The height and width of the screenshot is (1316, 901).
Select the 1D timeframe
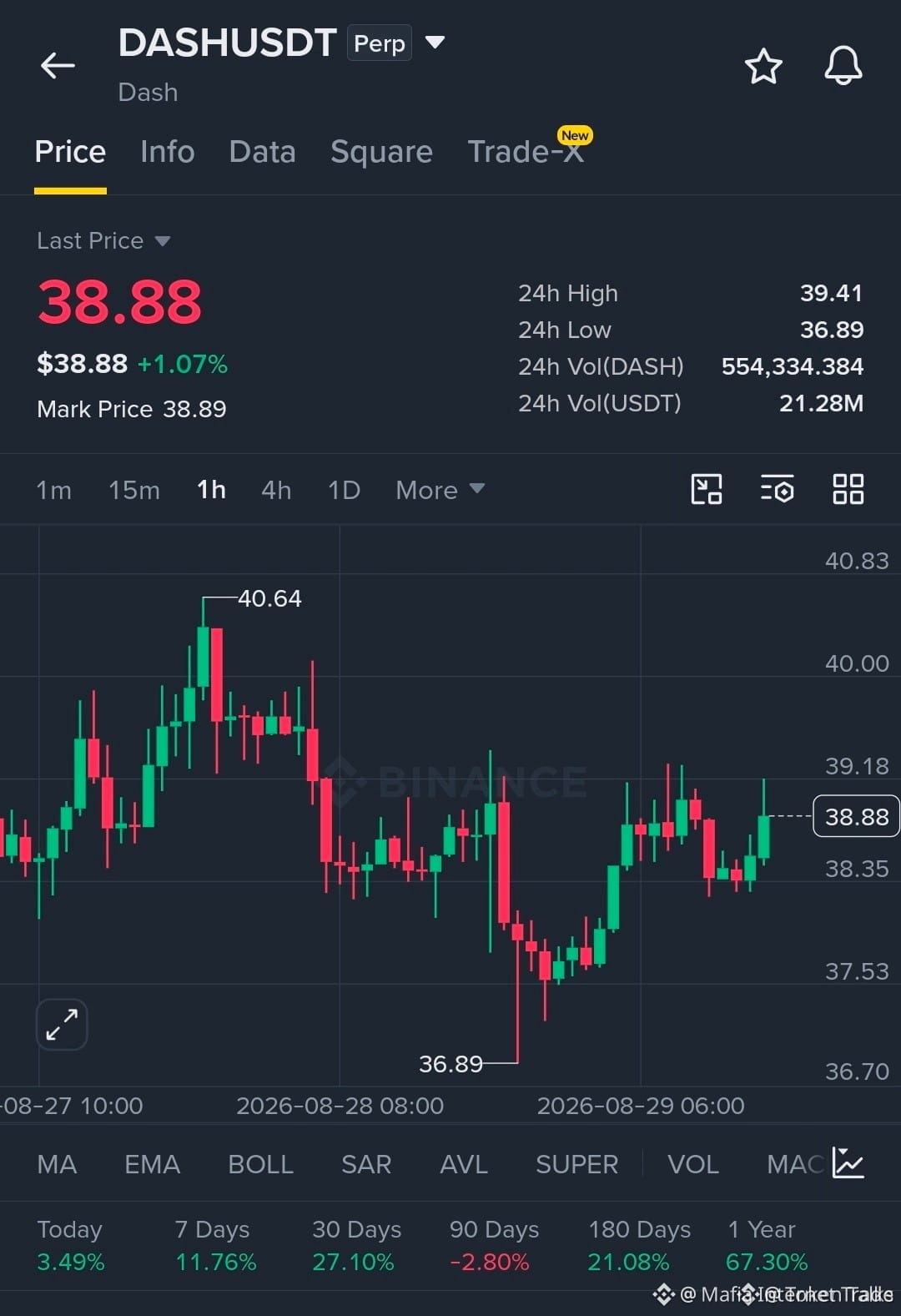click(x=344, y=490)
